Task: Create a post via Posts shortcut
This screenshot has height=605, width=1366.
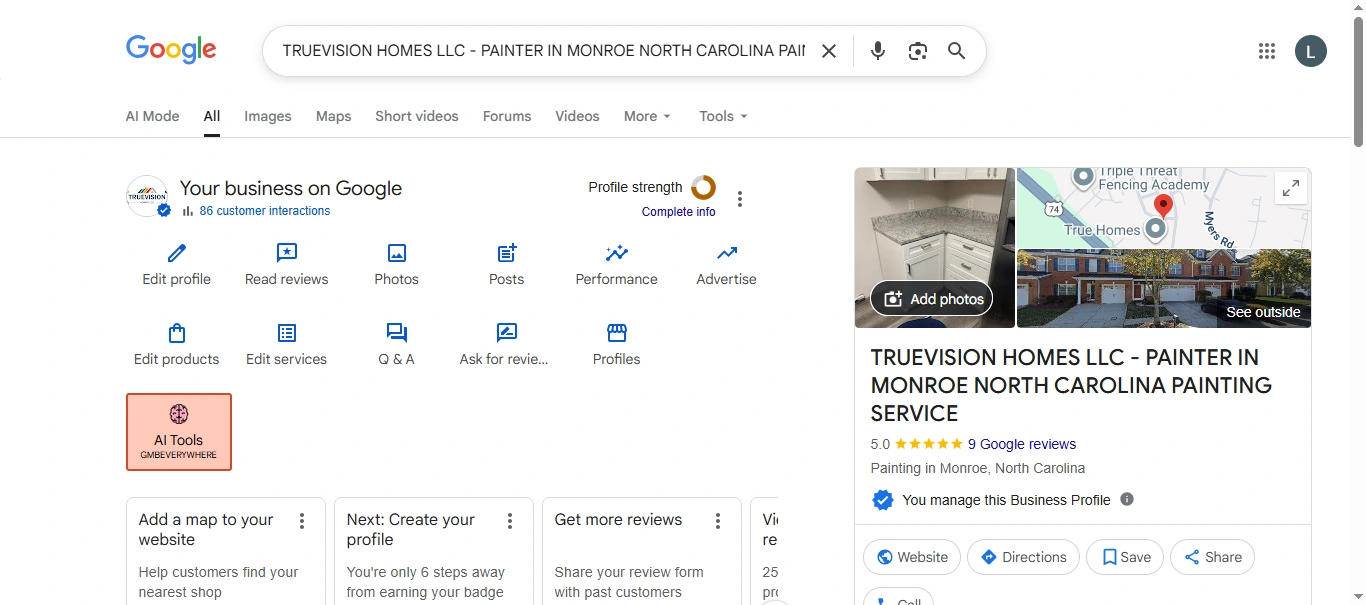Action: 507,265
